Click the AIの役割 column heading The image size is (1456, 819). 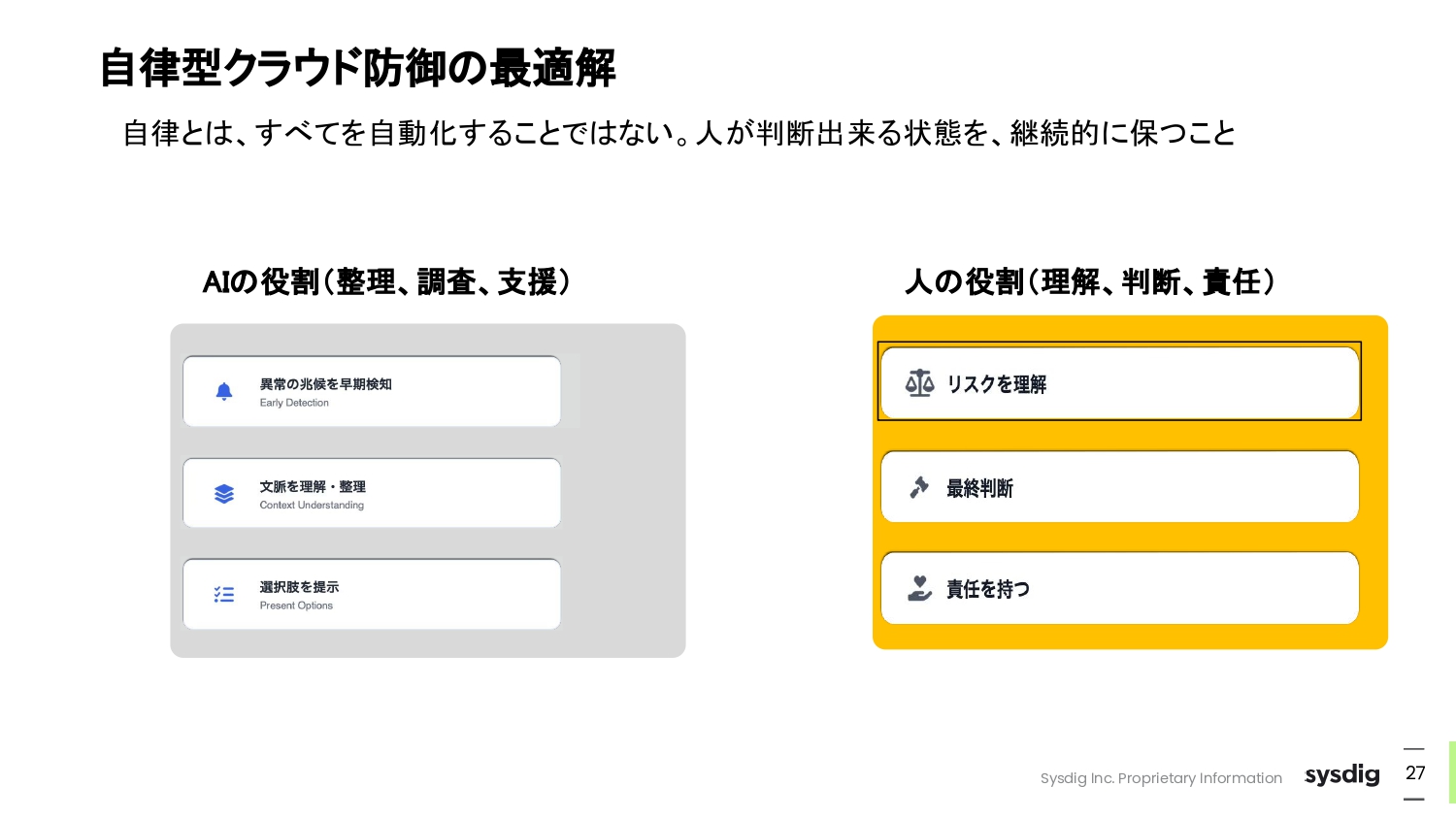[386, 281]
